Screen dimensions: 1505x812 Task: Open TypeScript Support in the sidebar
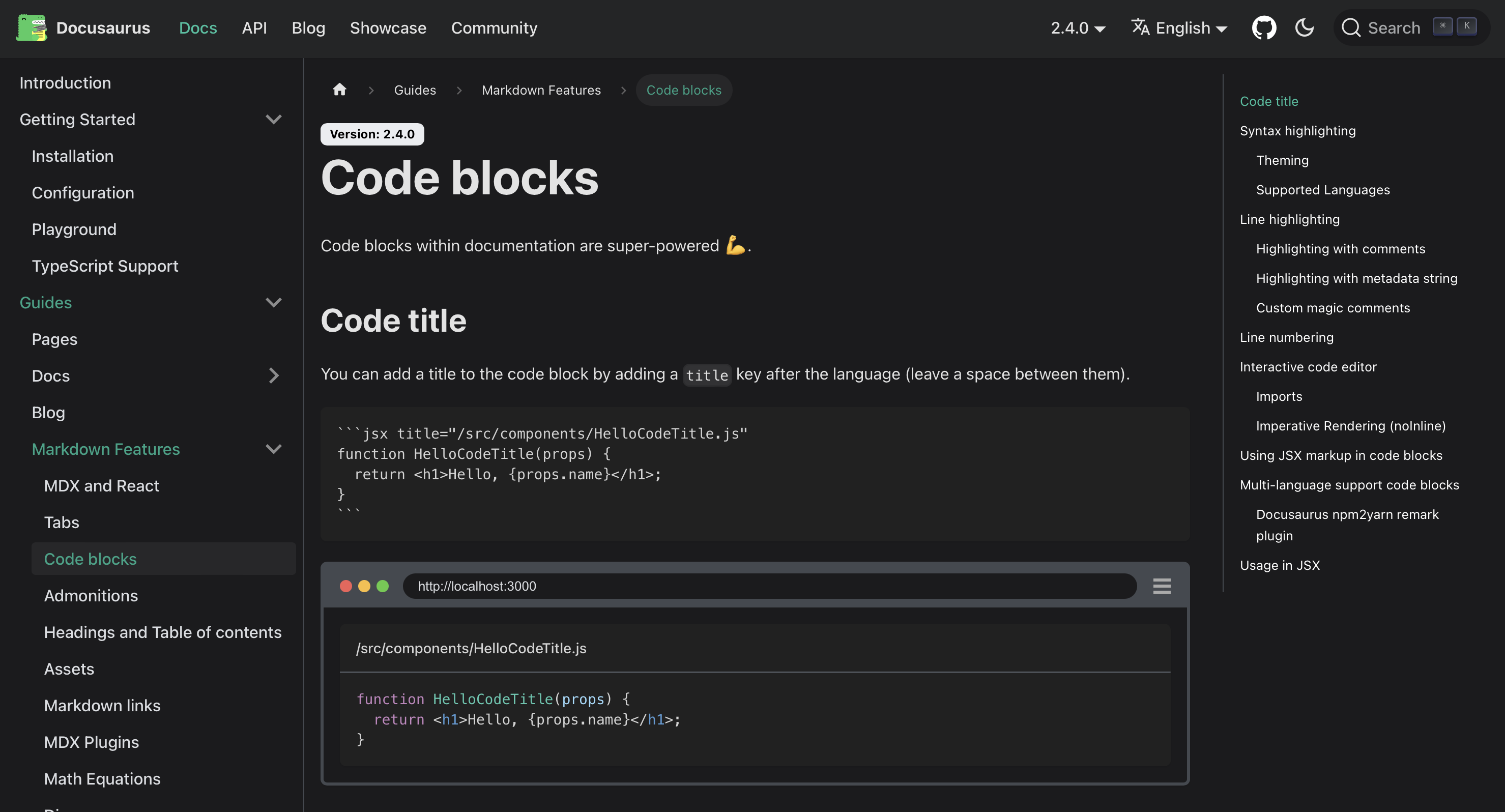[x=105, y=266]
